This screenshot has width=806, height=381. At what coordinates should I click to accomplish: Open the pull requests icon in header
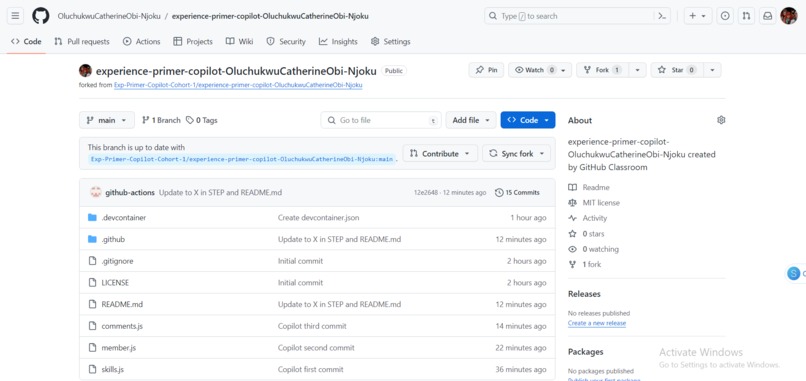[746, 16]
